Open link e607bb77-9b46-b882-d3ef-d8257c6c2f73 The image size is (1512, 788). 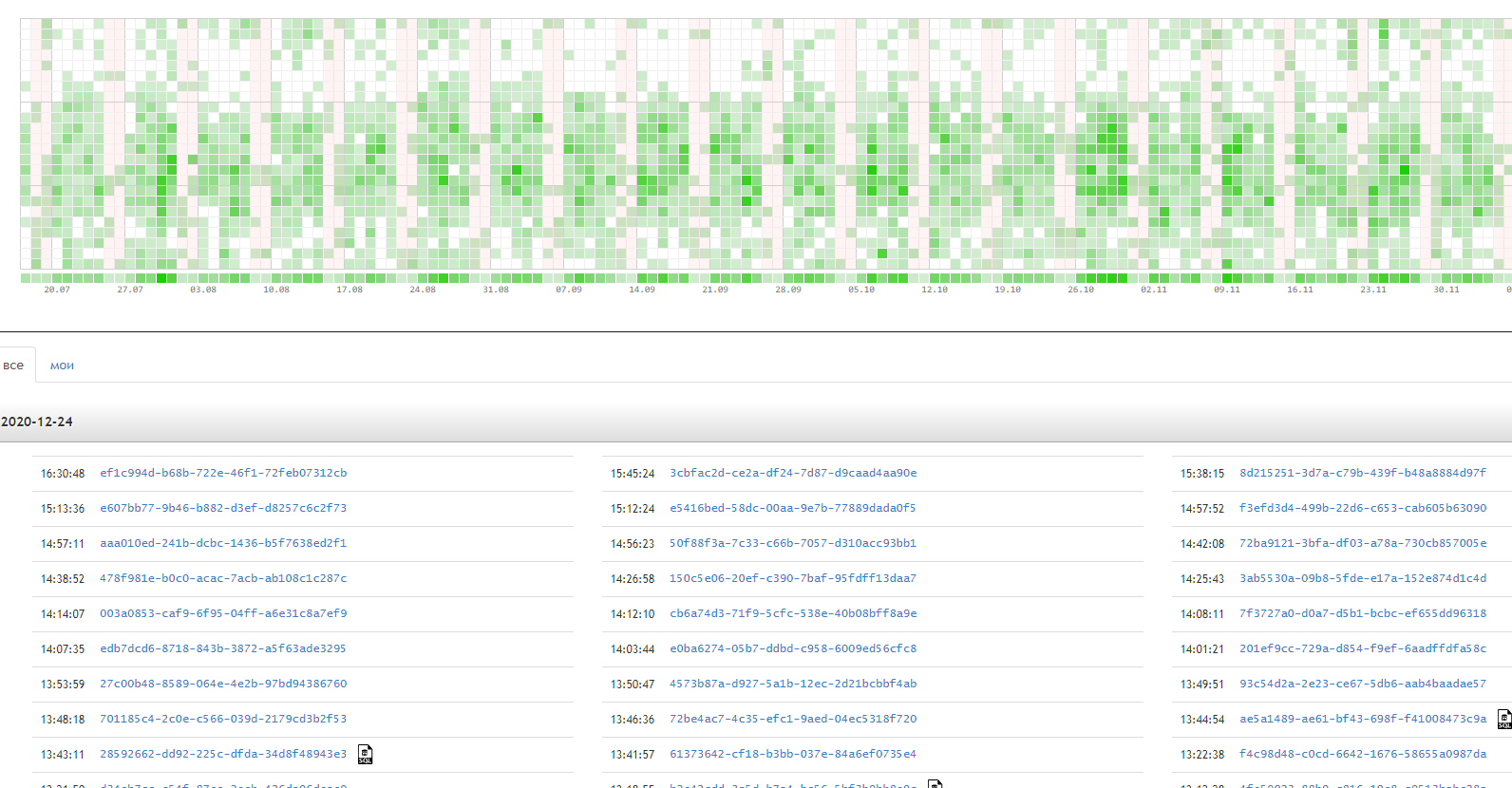[x=223, y=508]
